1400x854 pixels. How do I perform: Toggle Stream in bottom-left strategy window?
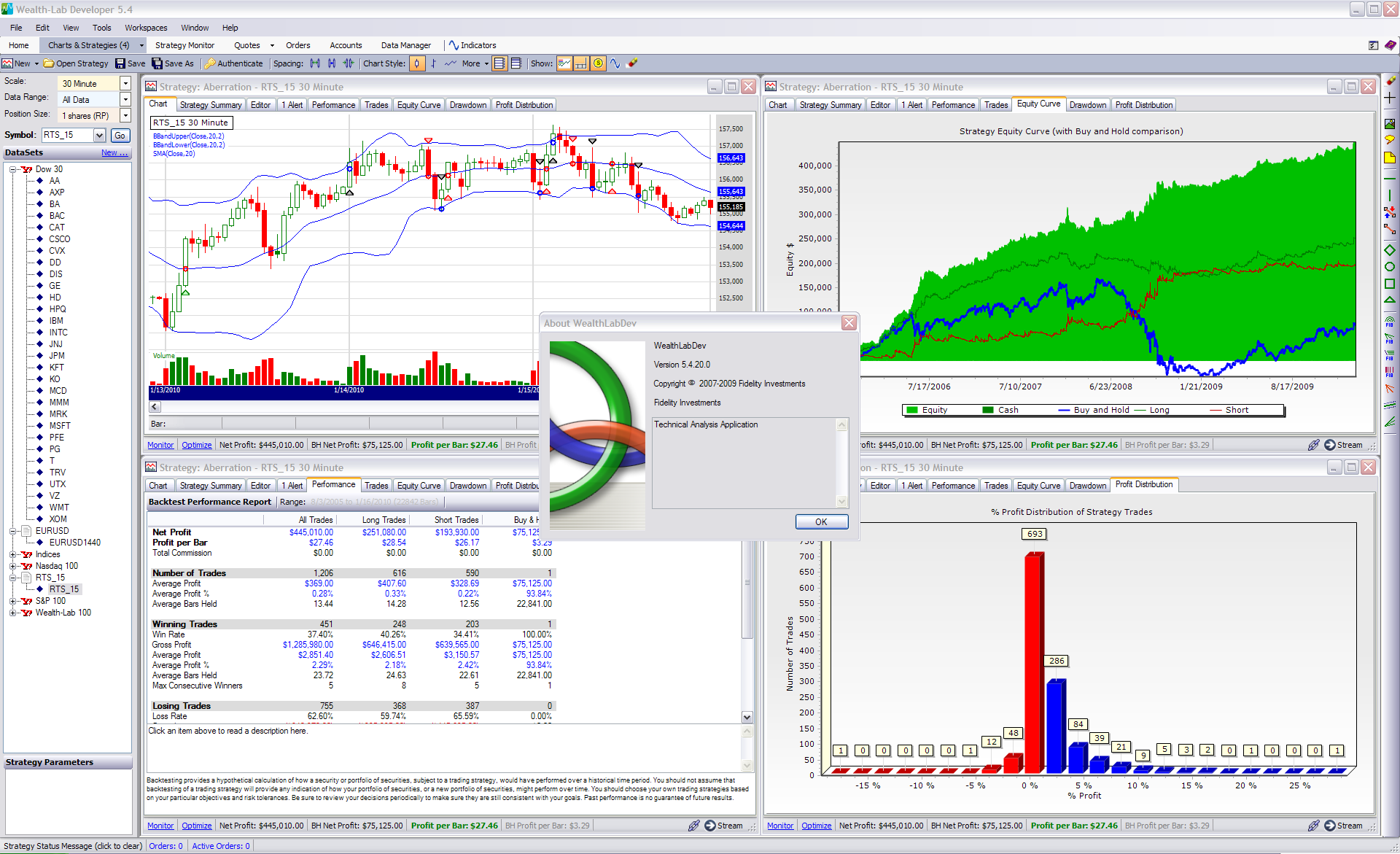pos(723,826)
